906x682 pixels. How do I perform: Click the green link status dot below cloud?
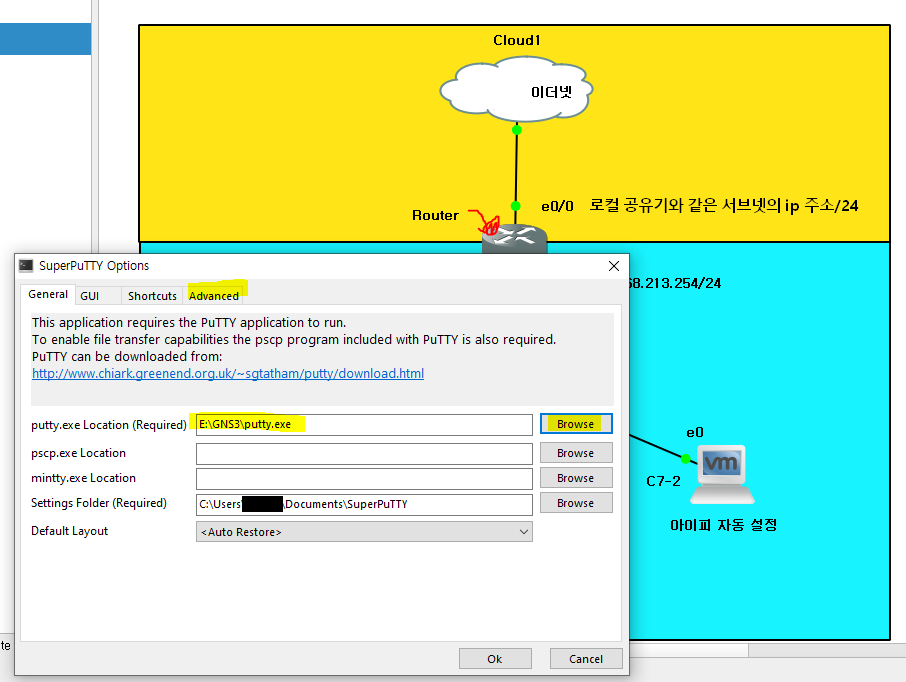point(517,130)
